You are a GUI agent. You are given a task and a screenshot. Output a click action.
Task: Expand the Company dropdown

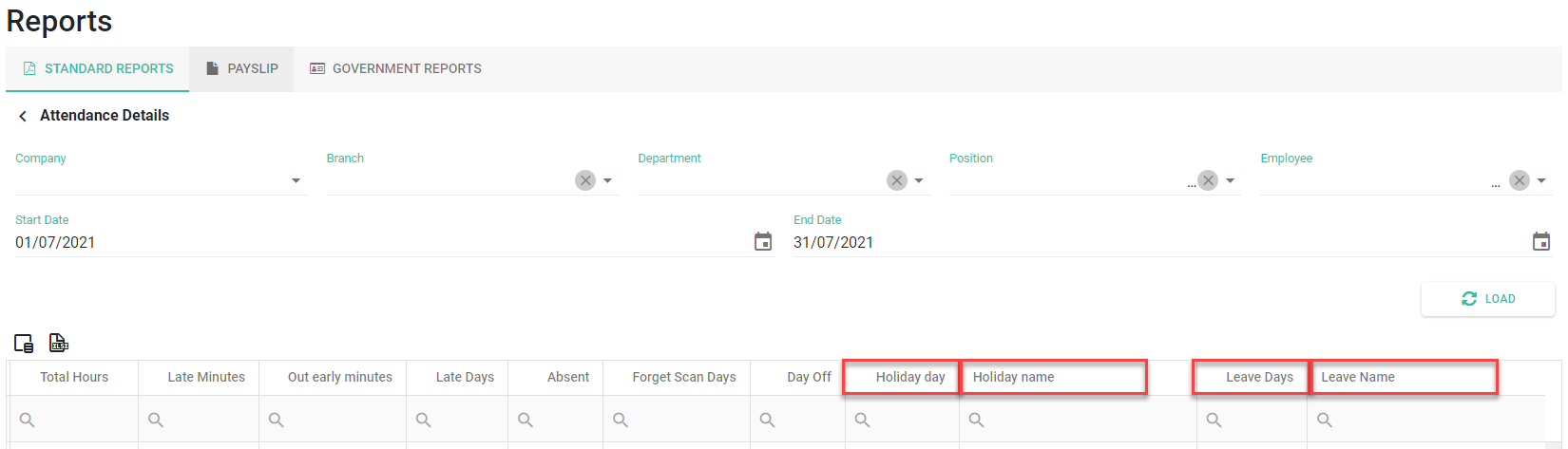click(x=296, y=180)
